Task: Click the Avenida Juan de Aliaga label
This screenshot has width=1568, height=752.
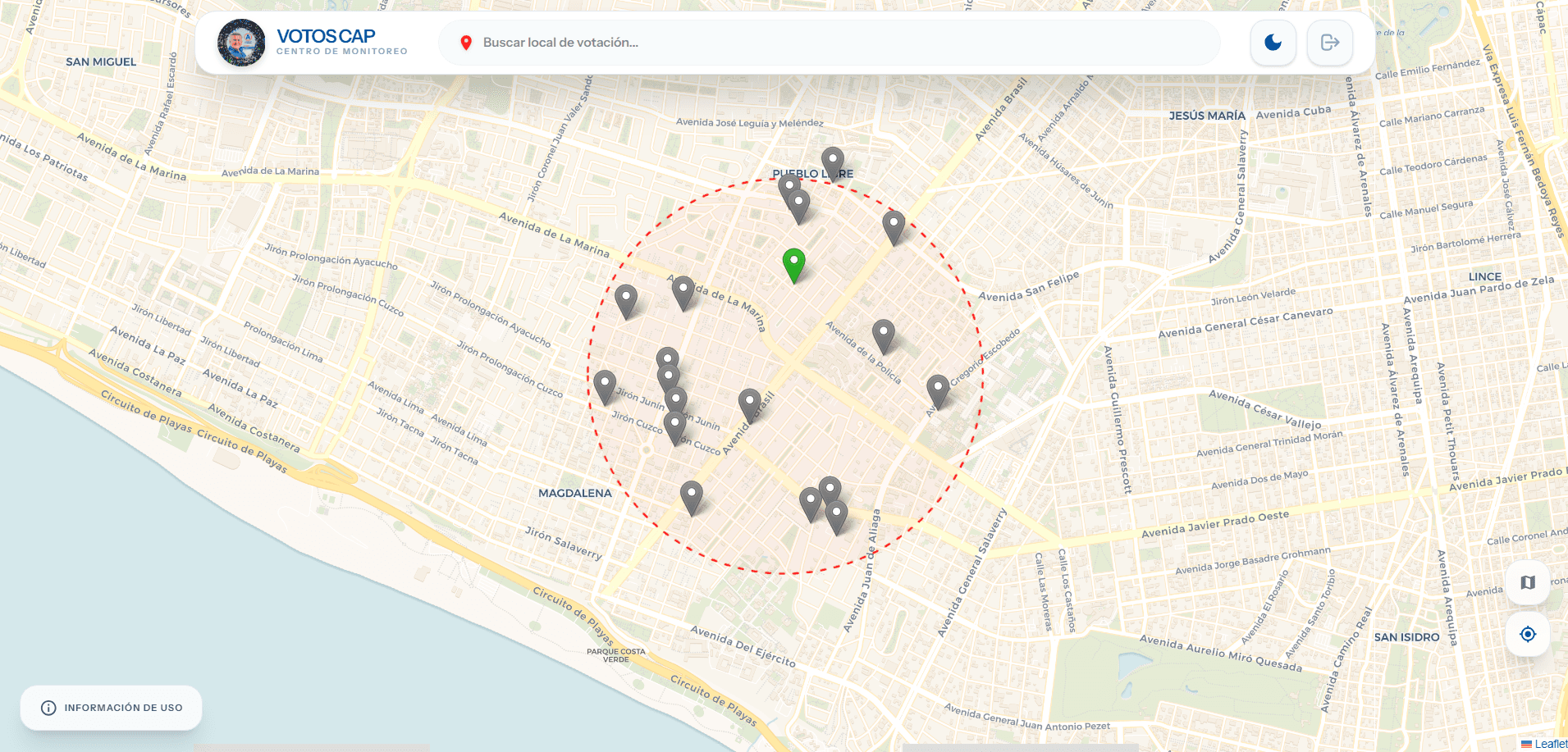Action: (x=862, y=571)
